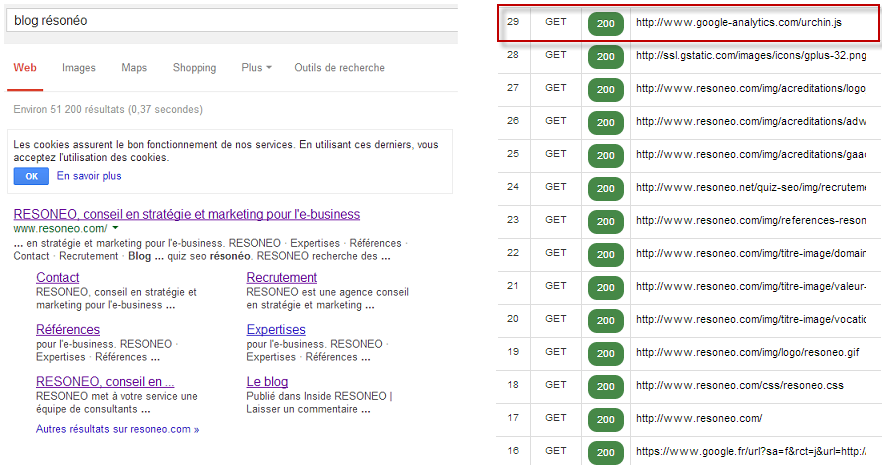Select the Web search tab
The height and width of the screenshot is (471, 882).
[x=25, y=68]
